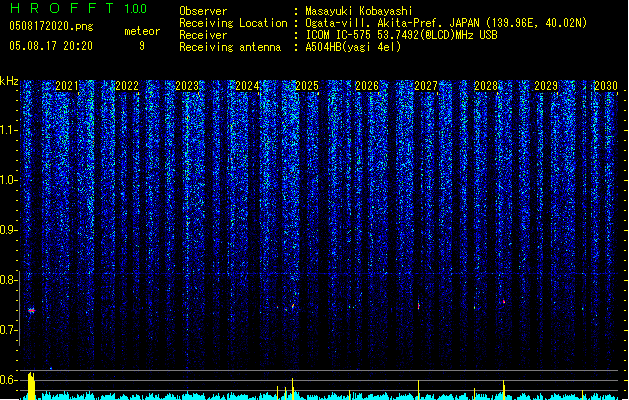Click the meteor count value 9
The image size is (629, 400).
pyautogui.click(x=142, y=46)
